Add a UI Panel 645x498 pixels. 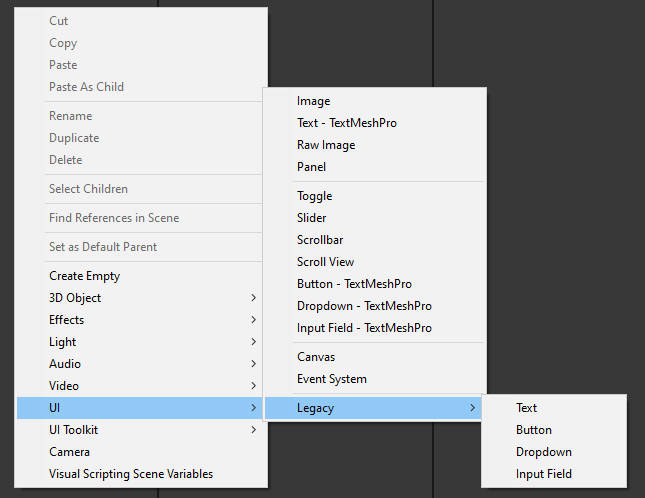311,167
